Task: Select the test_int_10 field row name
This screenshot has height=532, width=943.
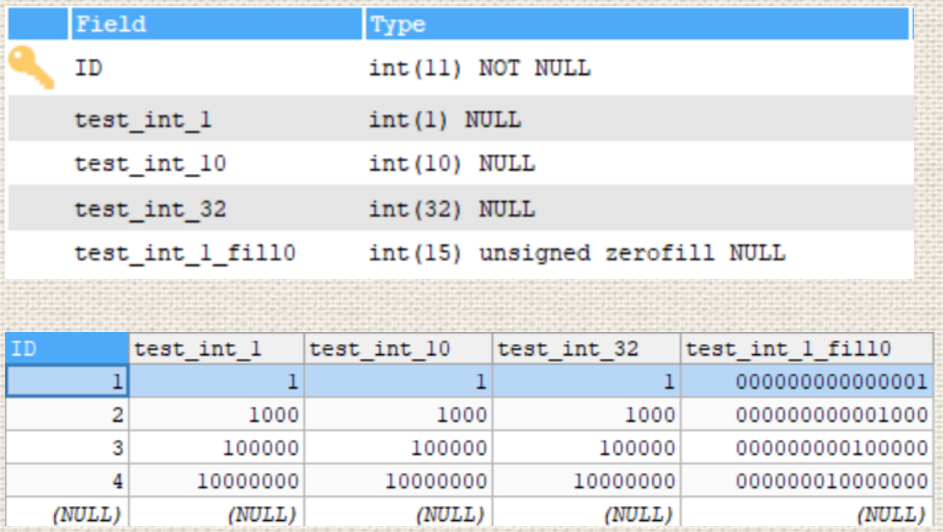Action: 150,164
